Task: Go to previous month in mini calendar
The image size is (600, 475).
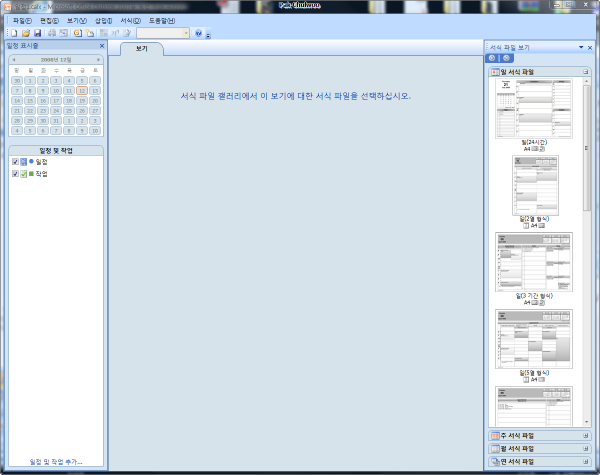Action: click(x=14, y=60)
